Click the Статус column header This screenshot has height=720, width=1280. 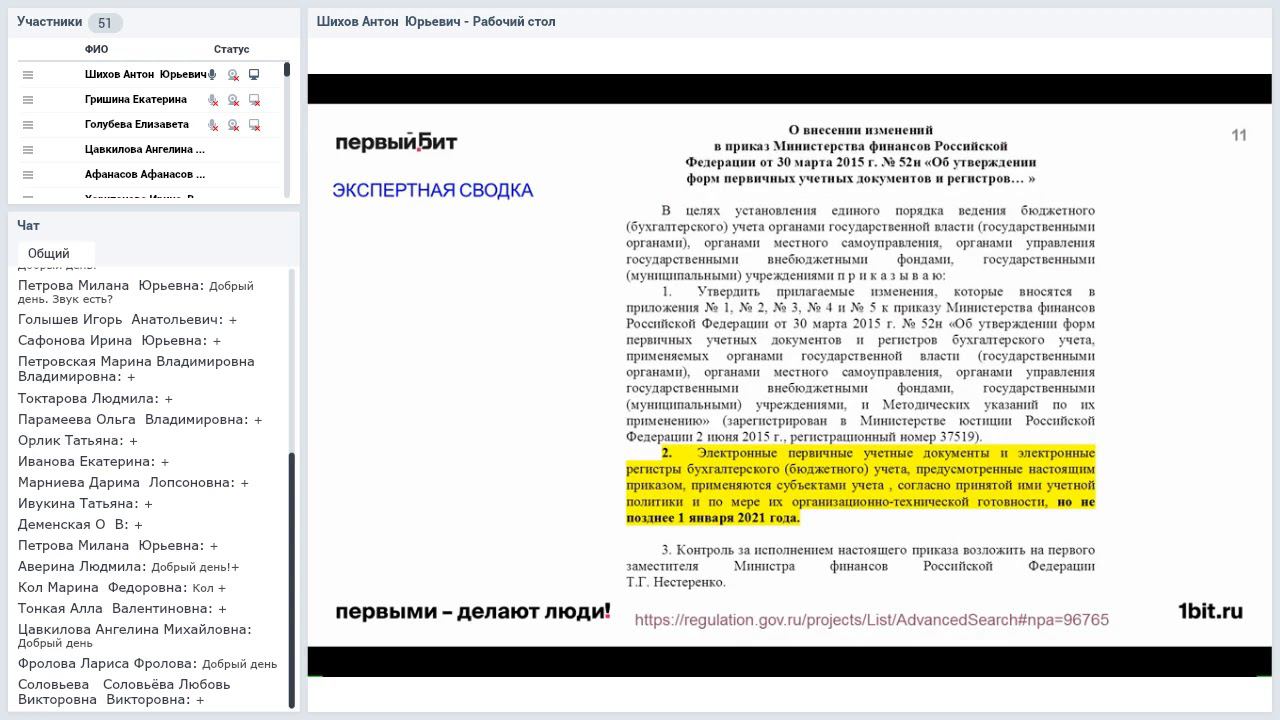tap(231, 49)
